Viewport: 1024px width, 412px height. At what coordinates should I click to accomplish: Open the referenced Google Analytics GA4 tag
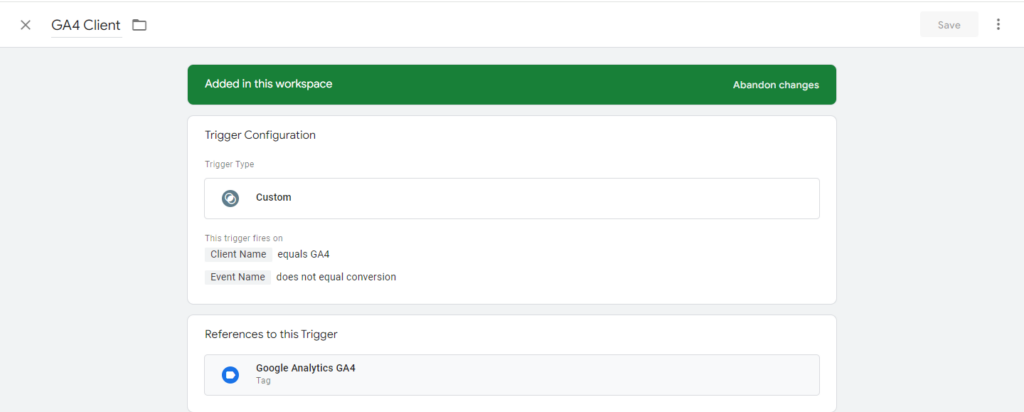[x=305, y=368]
